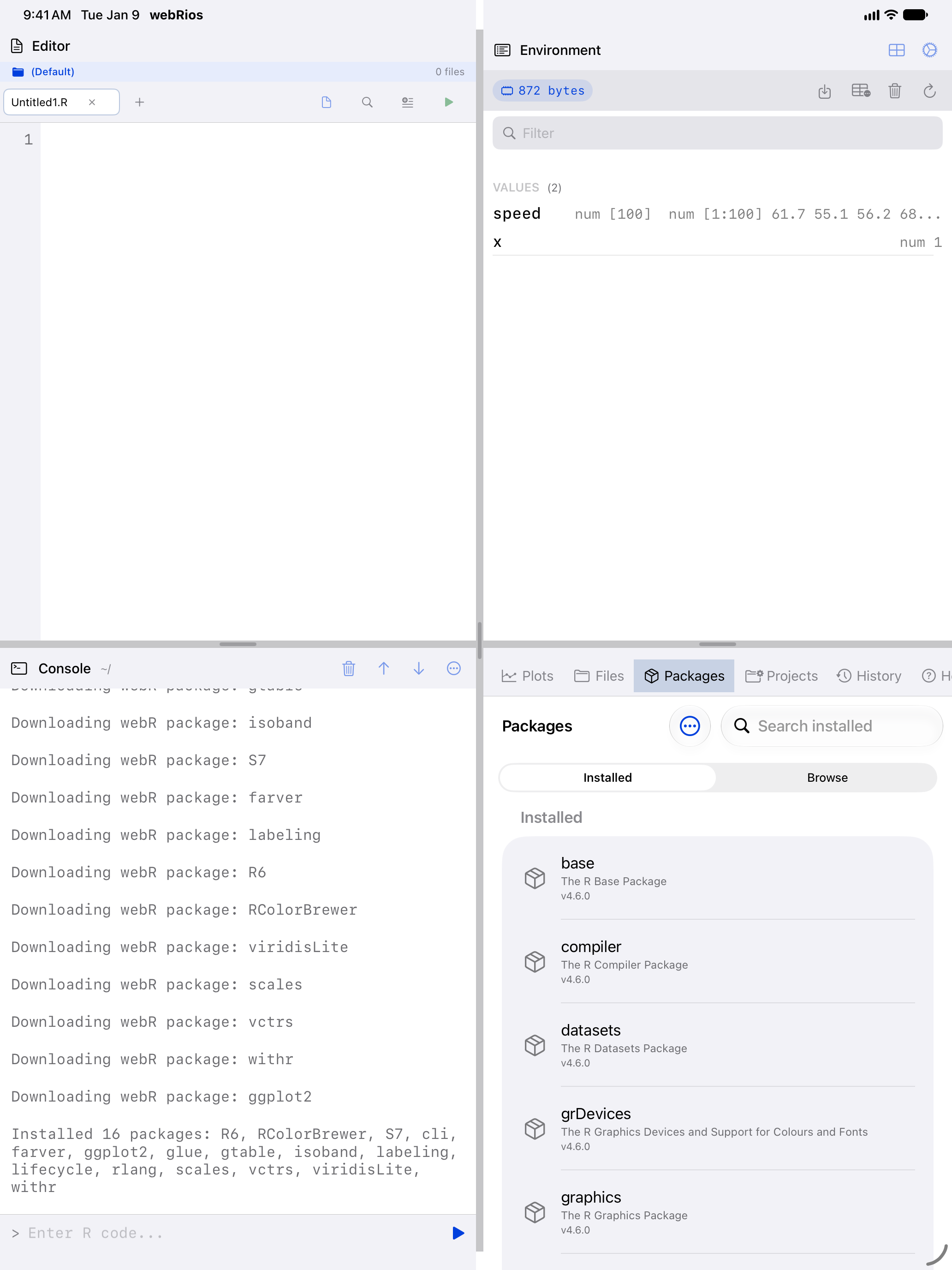Open the Projects tab
This screenshot has height=1270, width=952.
(x=781, y=676)
